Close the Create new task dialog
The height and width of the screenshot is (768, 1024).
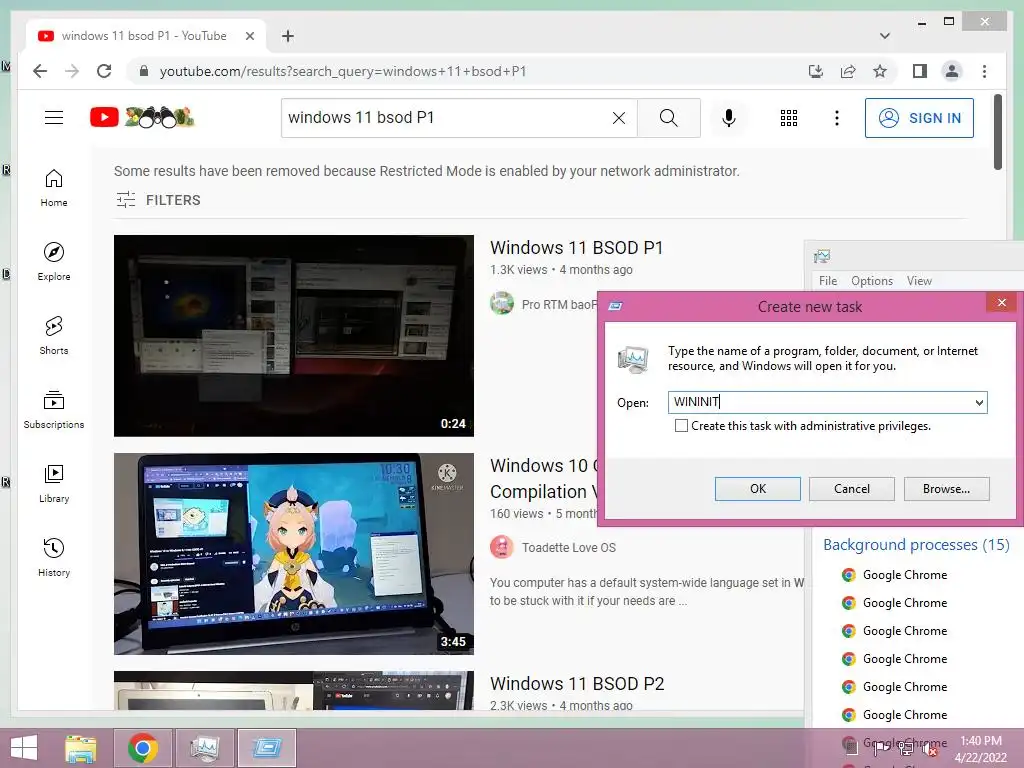tap(1001, 302)
